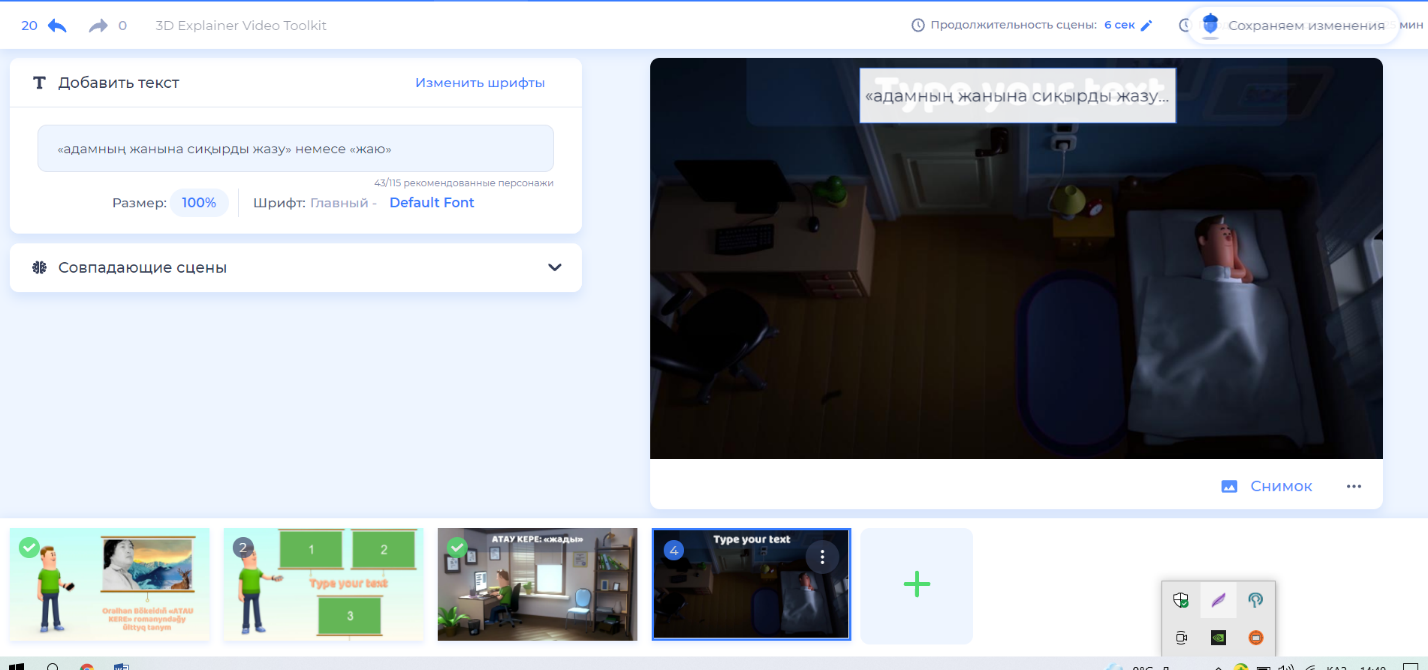Click the 6 сек scene duration value
This screenshot has height=670, width=1428.
[x=1119, y=25]
